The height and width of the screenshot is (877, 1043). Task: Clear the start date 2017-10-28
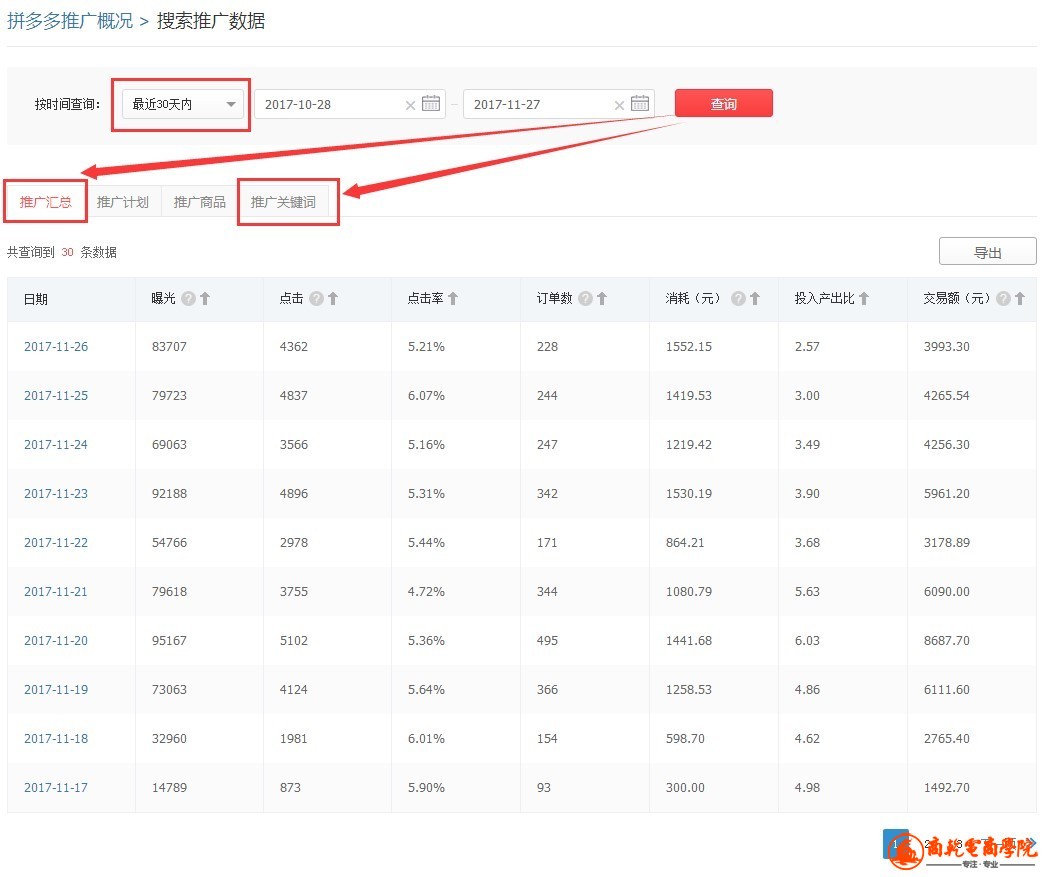coord(410,105)
